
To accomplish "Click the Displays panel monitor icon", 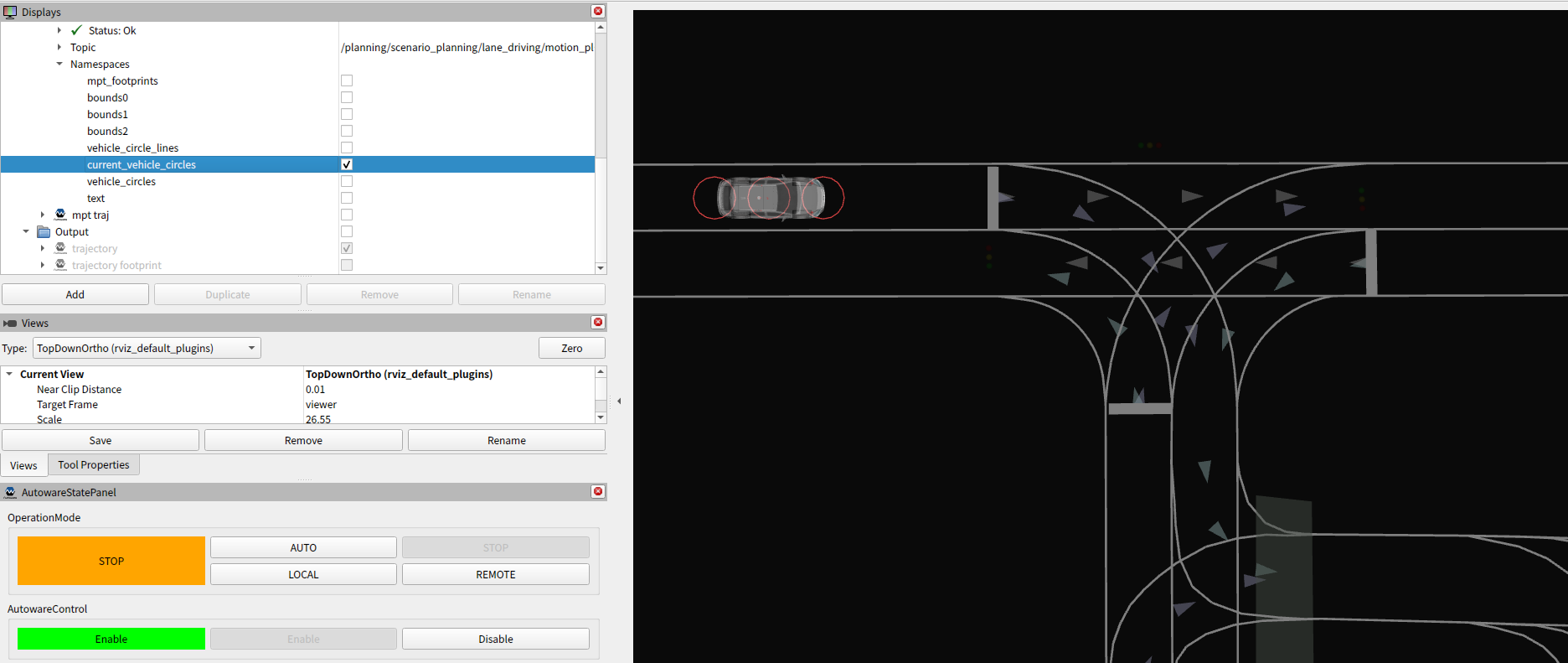I will point(10,12).
